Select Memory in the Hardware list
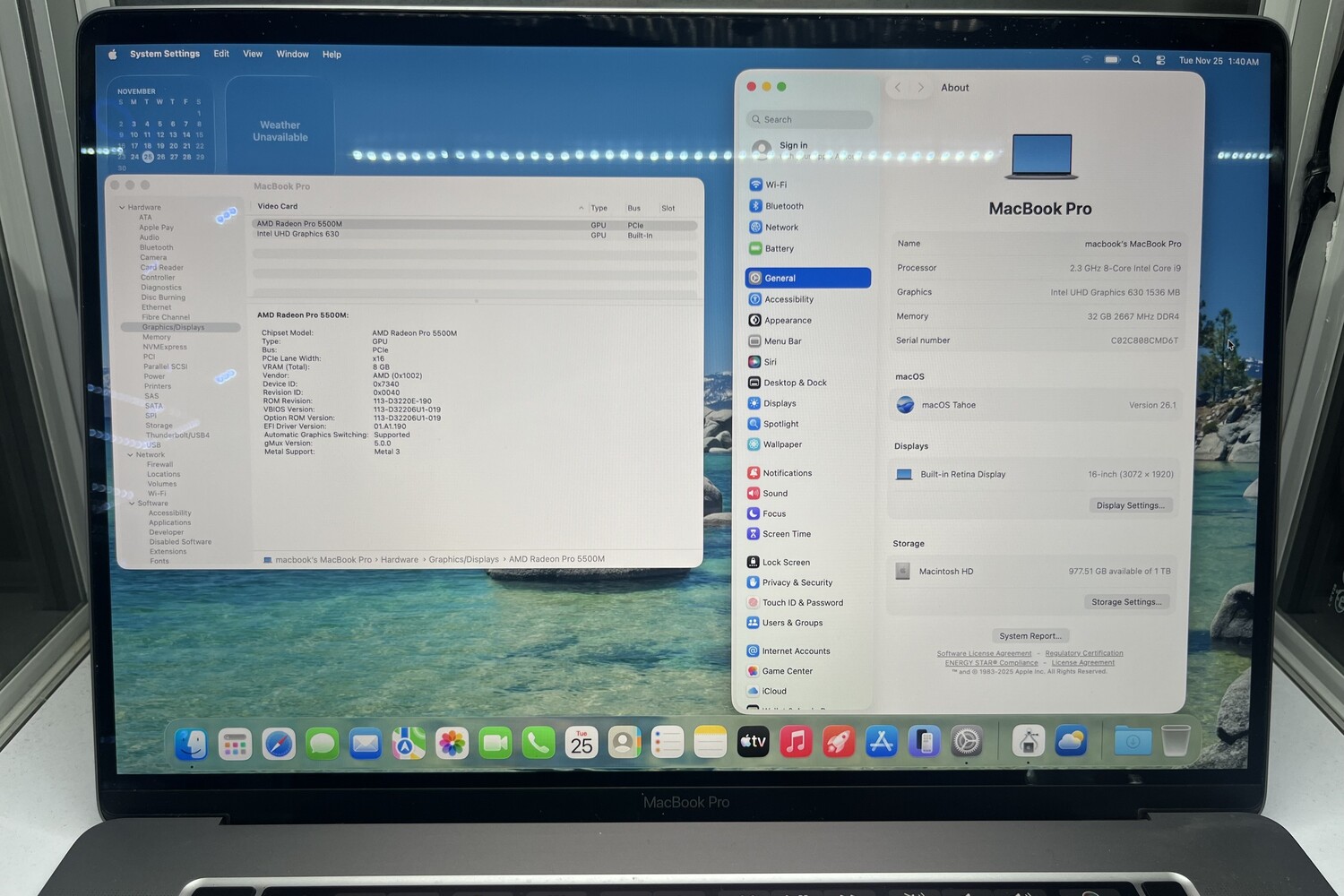 (156, 338)
